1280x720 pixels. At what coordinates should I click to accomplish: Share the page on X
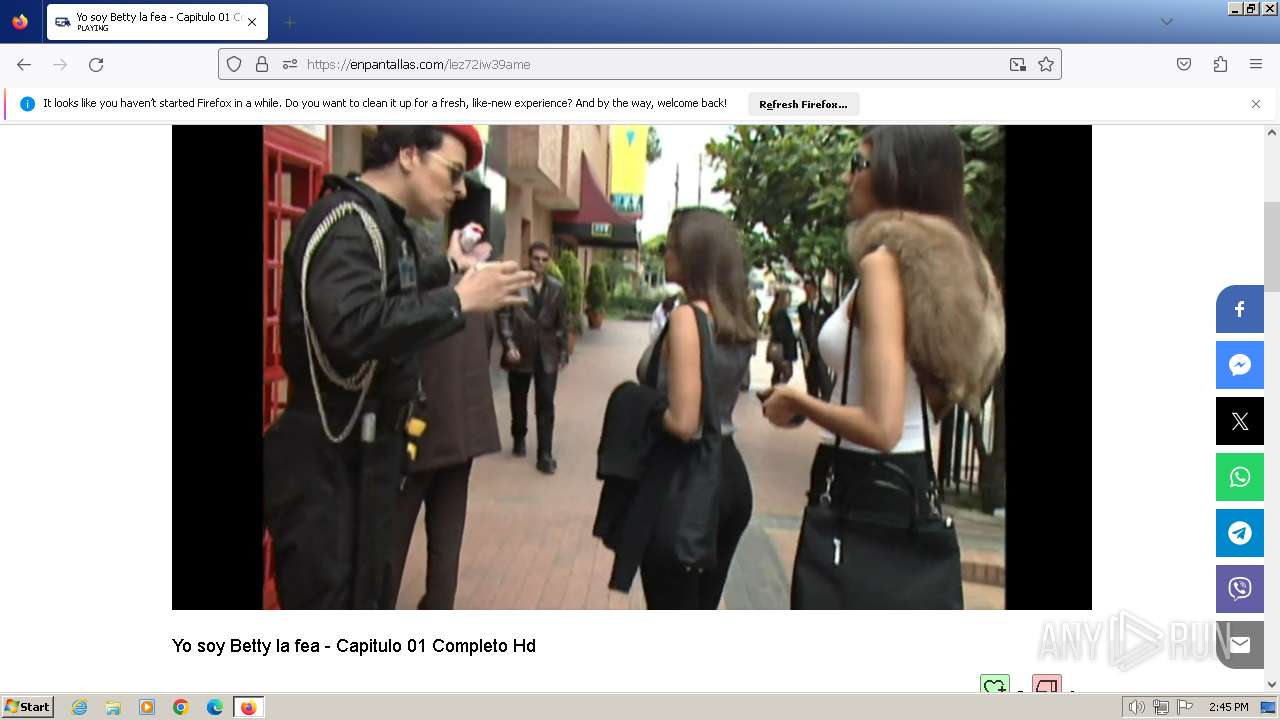pyautogui.click(x=1239, y=421)
